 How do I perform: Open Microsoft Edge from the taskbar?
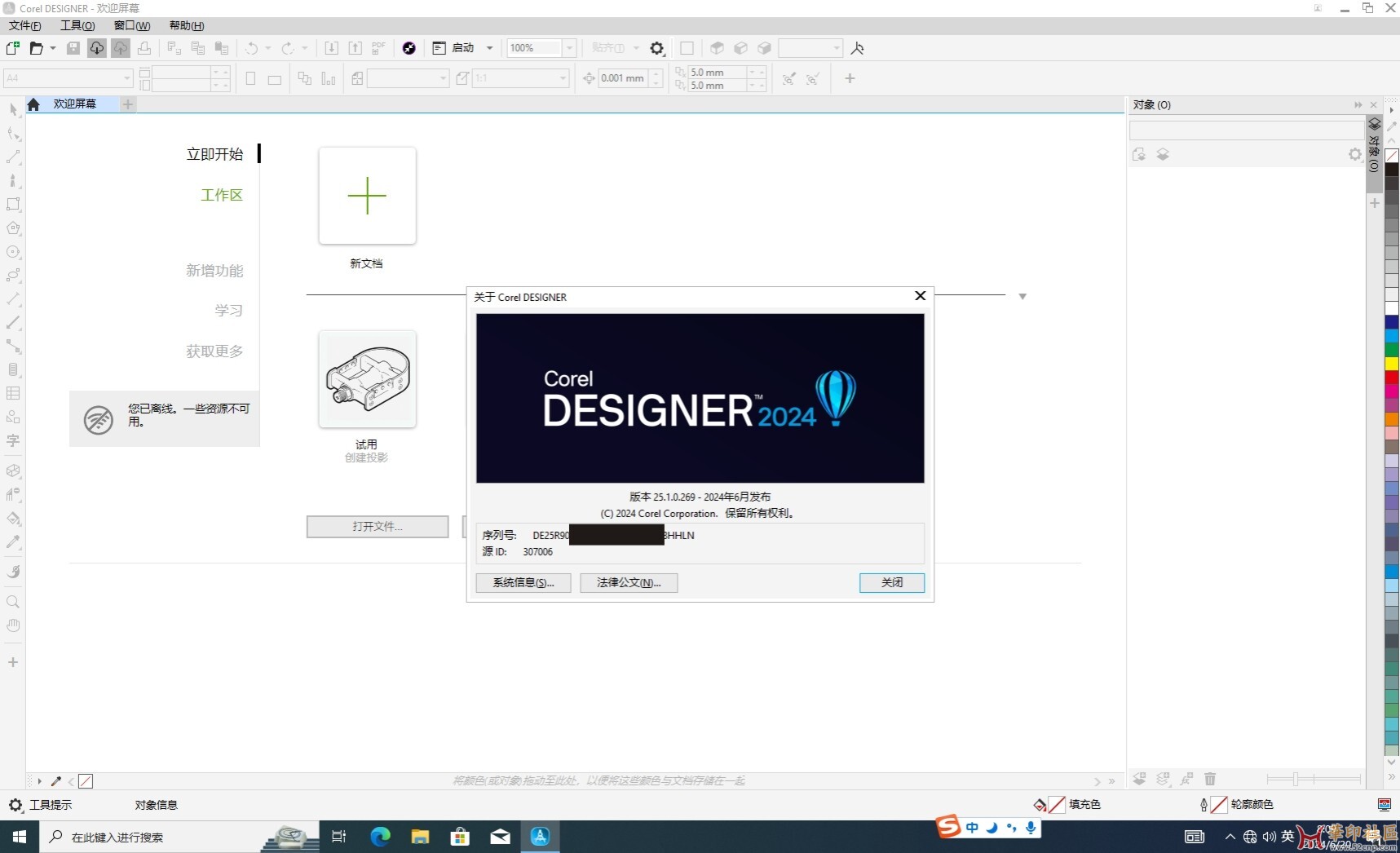pyautogui.click(x=380, y=837)
